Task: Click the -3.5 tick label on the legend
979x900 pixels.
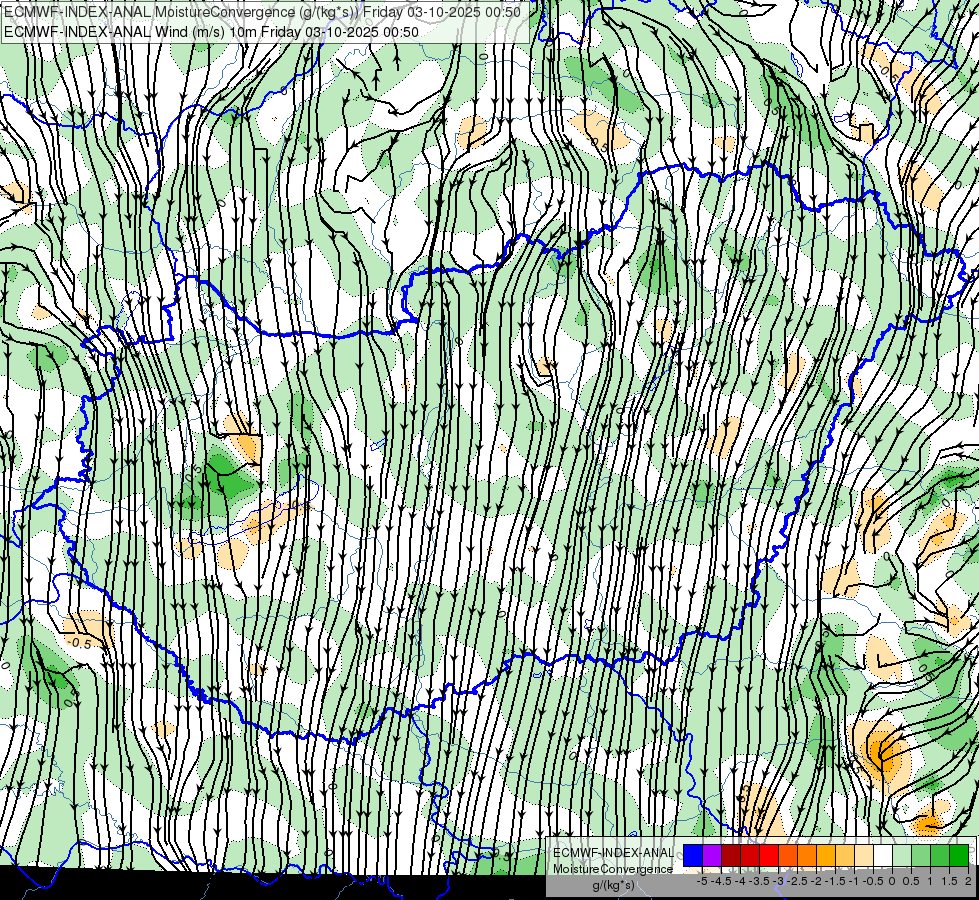Action: pyautogui.click(x=760, y=881)
